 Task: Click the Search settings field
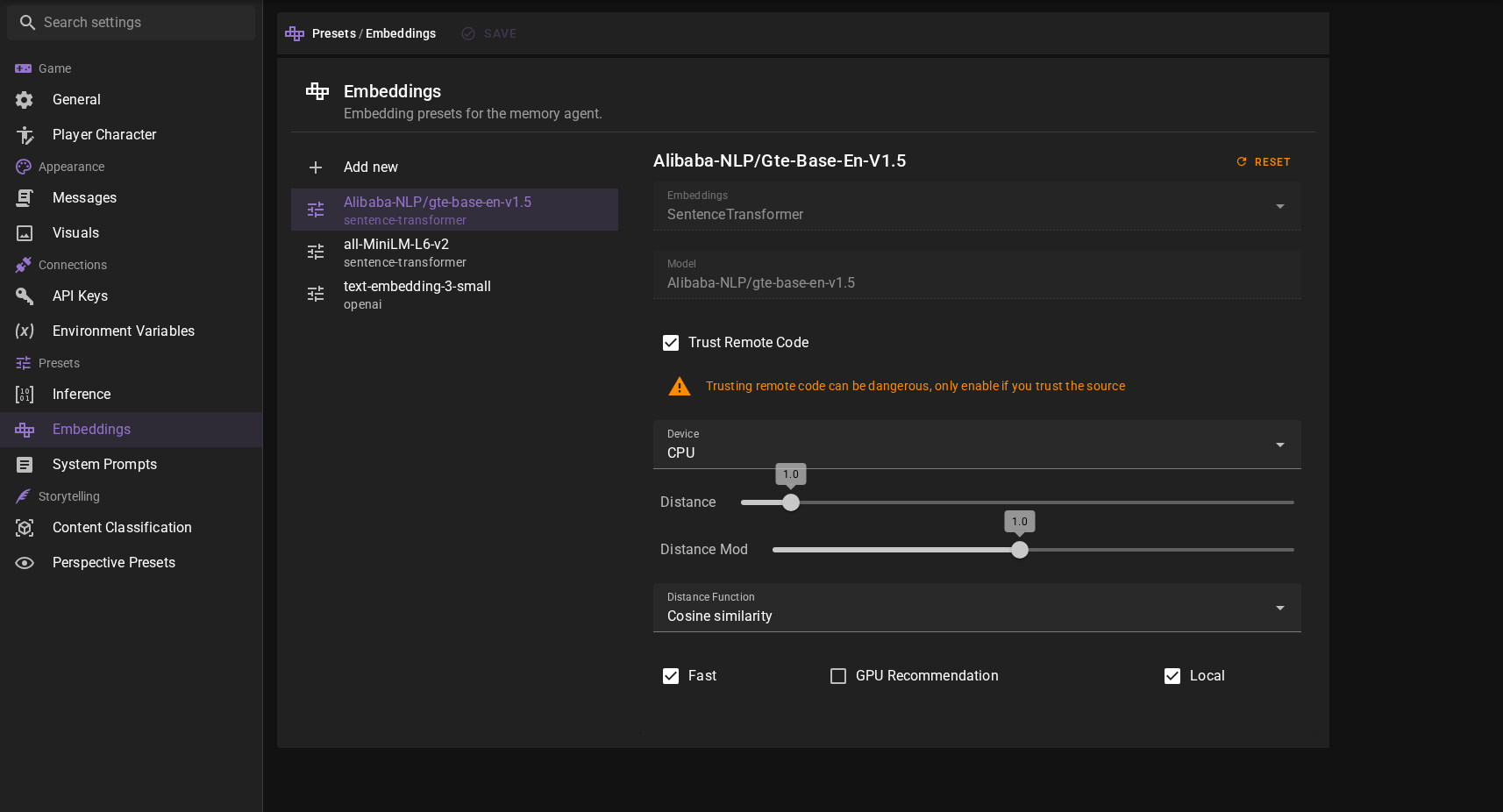(x=132, y=23)
